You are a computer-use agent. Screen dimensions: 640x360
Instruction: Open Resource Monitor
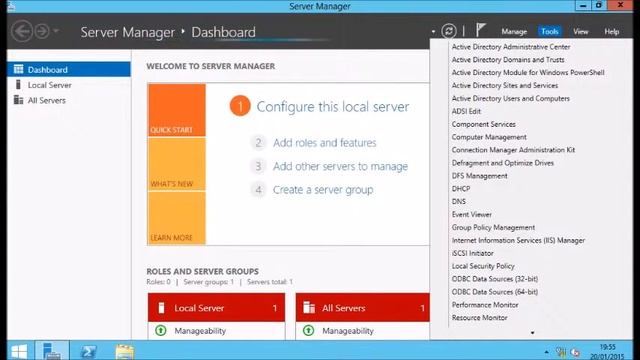[x=479, y=318]
